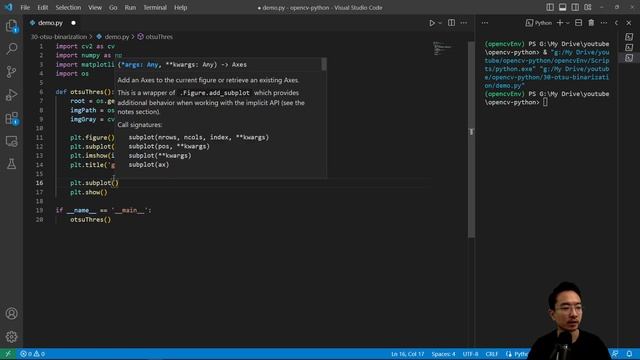Click the editor vertical scrollbar
This screenshot has width=640, height=360.
pyautogui.click(x=471, y=139)
